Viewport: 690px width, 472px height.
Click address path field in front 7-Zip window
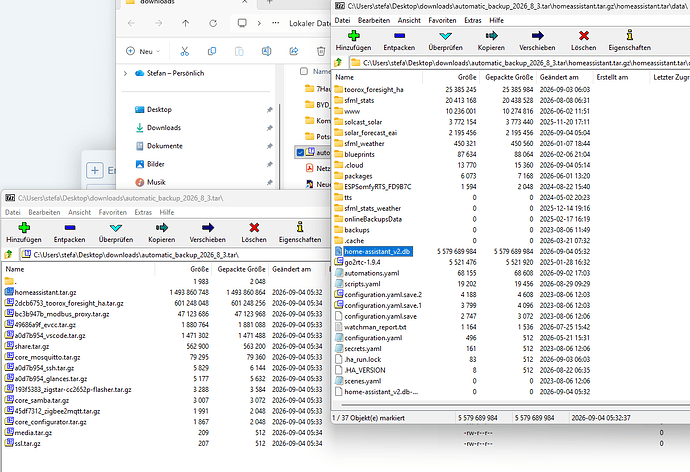coord(519,63)
